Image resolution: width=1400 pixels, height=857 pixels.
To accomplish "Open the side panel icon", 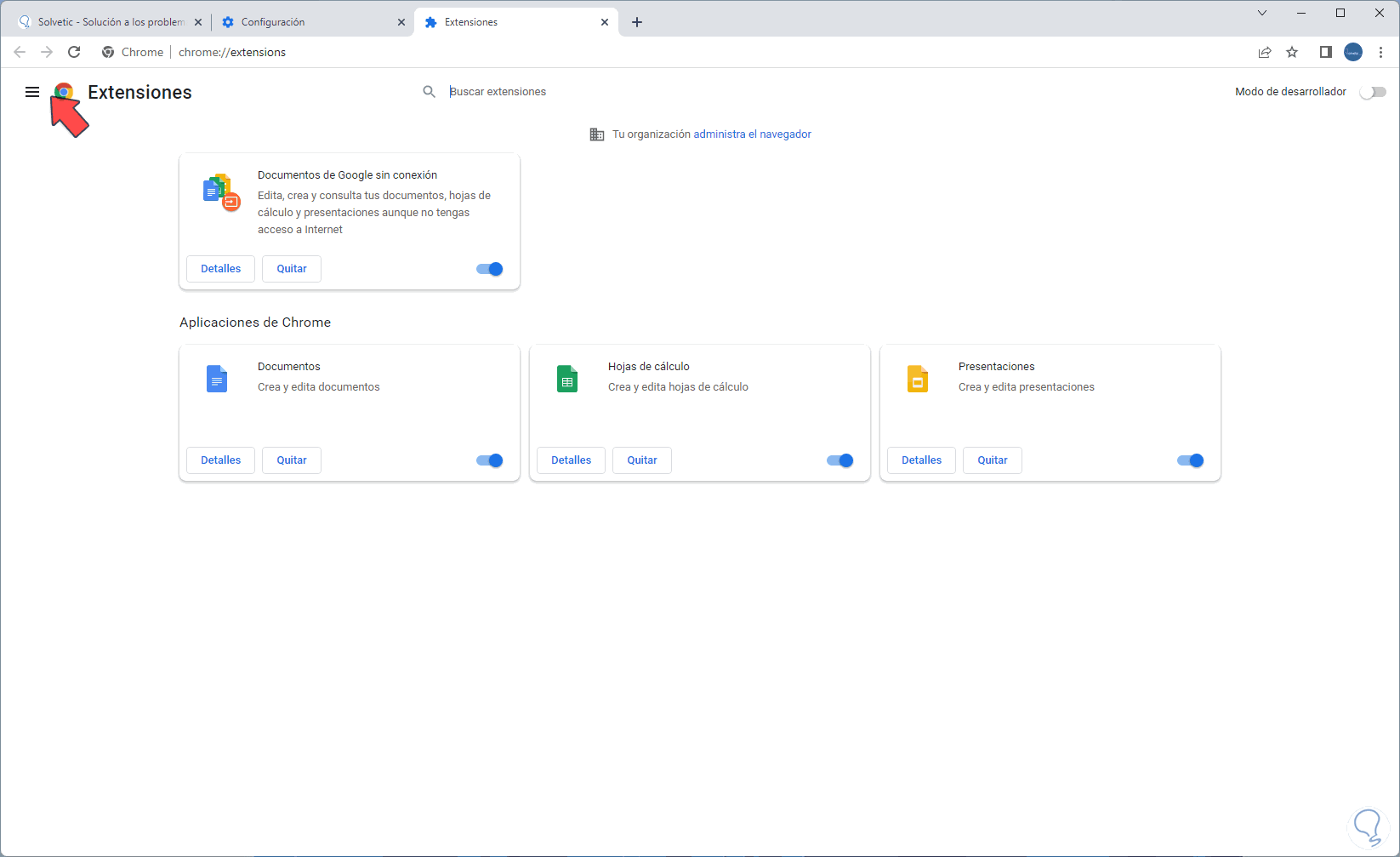I will coord(1325,52).
